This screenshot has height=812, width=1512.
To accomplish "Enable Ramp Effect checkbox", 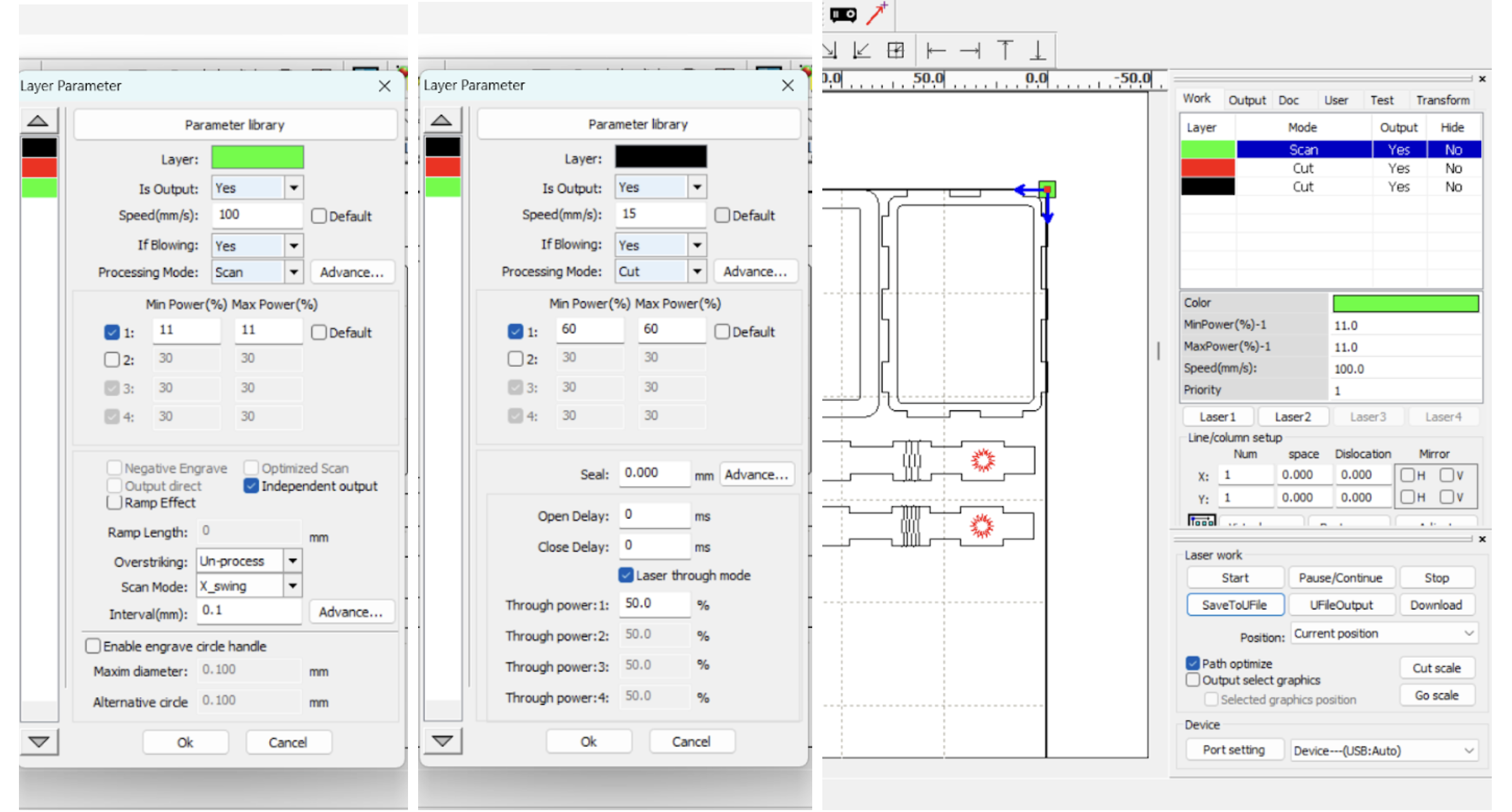I will tap(114, 503).
